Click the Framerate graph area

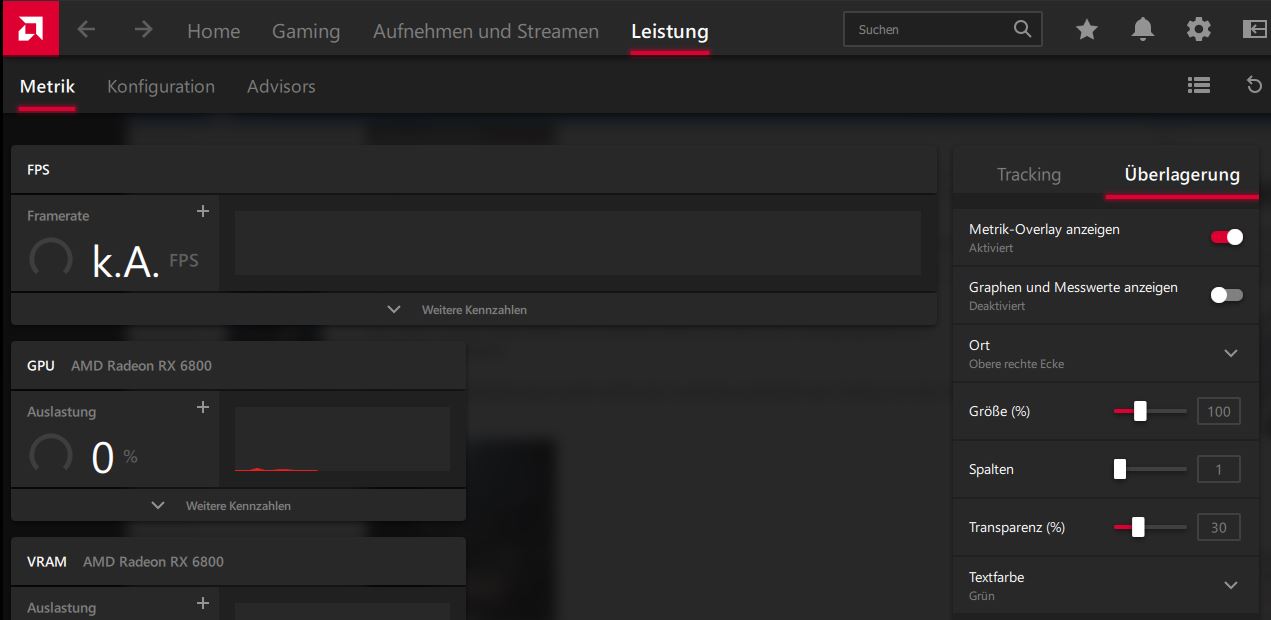point(578,243)
